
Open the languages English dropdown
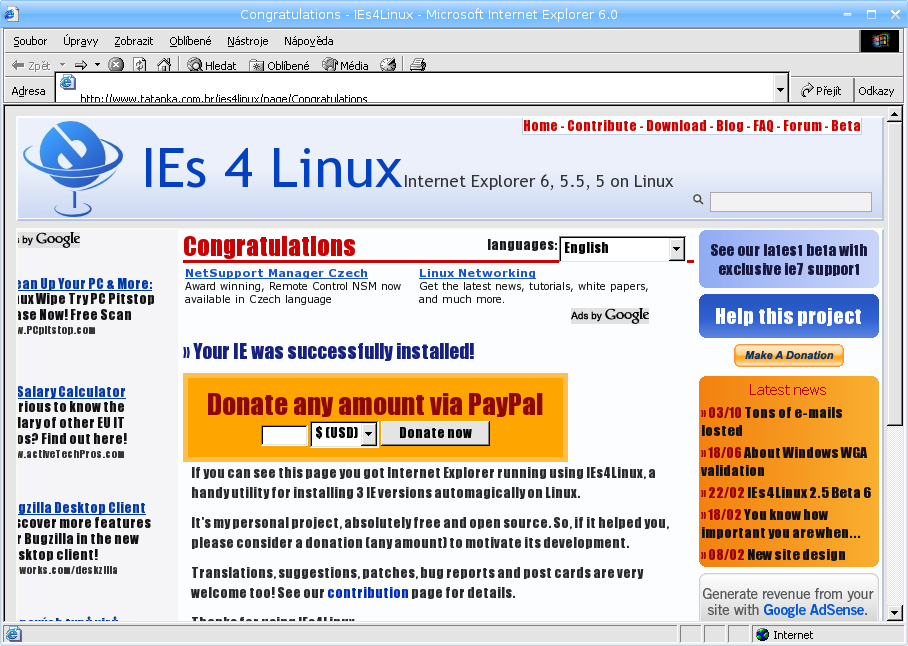(x=676, y=249)
